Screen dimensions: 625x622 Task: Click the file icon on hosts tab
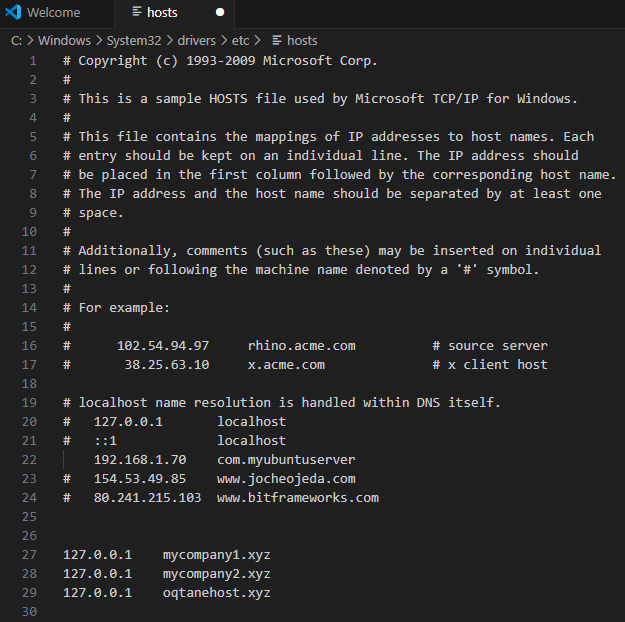(x=134, y=13)
